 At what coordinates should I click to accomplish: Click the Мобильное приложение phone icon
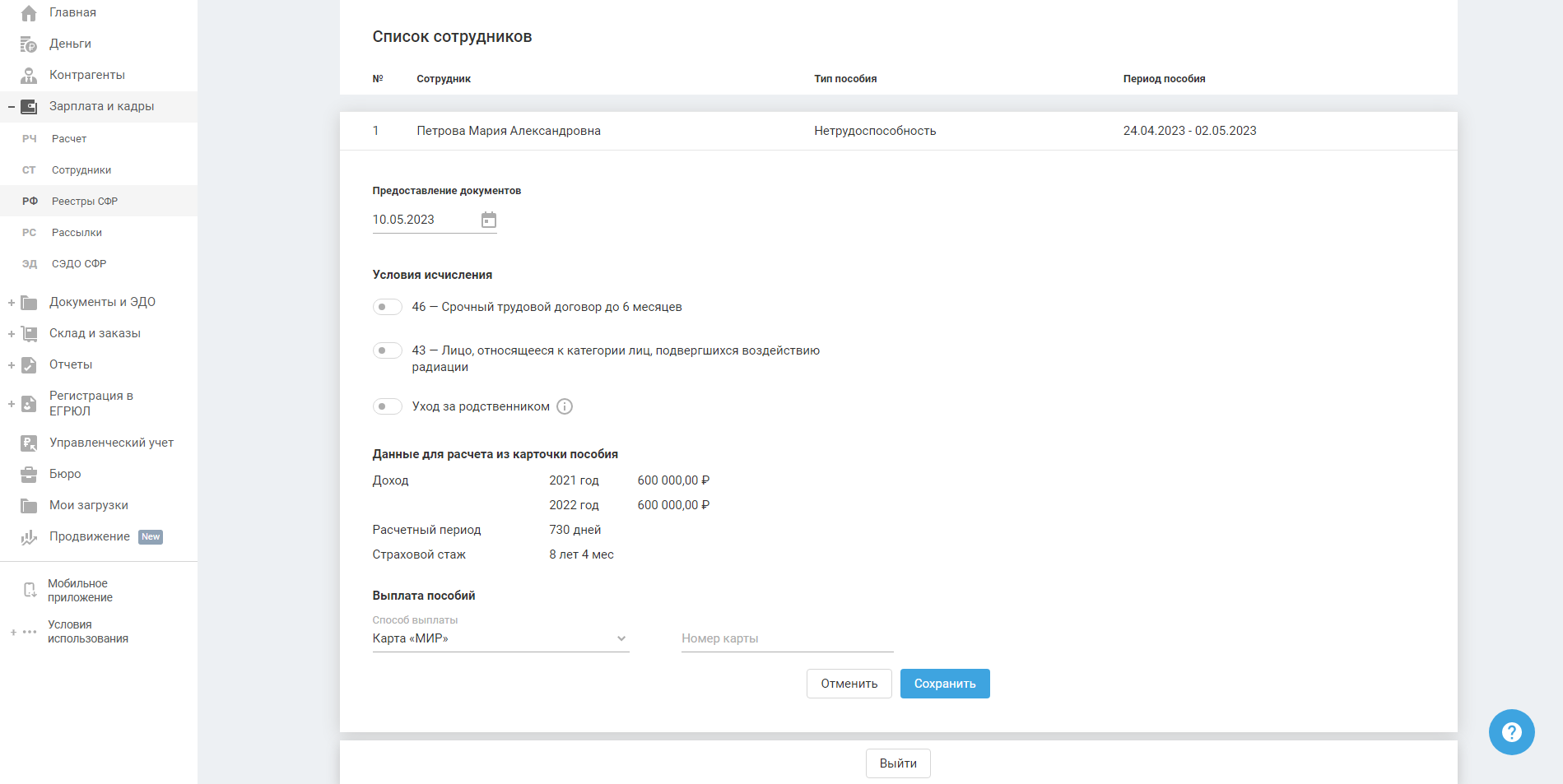30,590
